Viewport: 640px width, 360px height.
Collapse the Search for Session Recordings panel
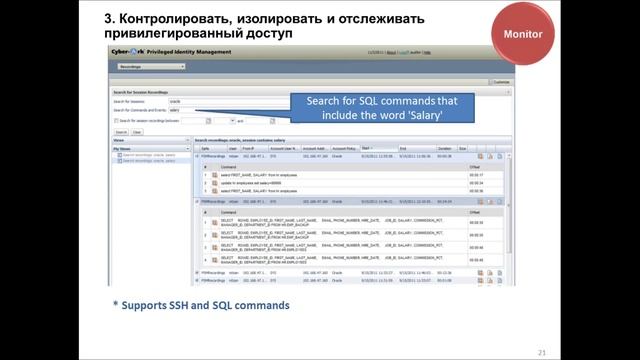pos(508,92)
